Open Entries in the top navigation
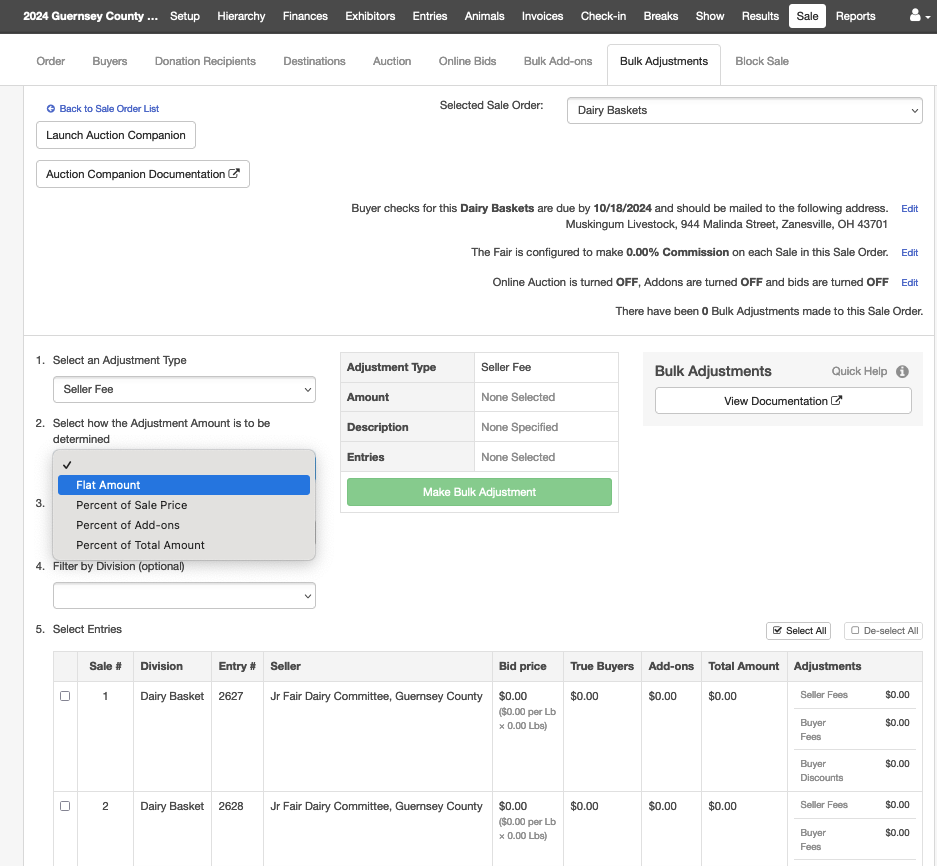 430,16
